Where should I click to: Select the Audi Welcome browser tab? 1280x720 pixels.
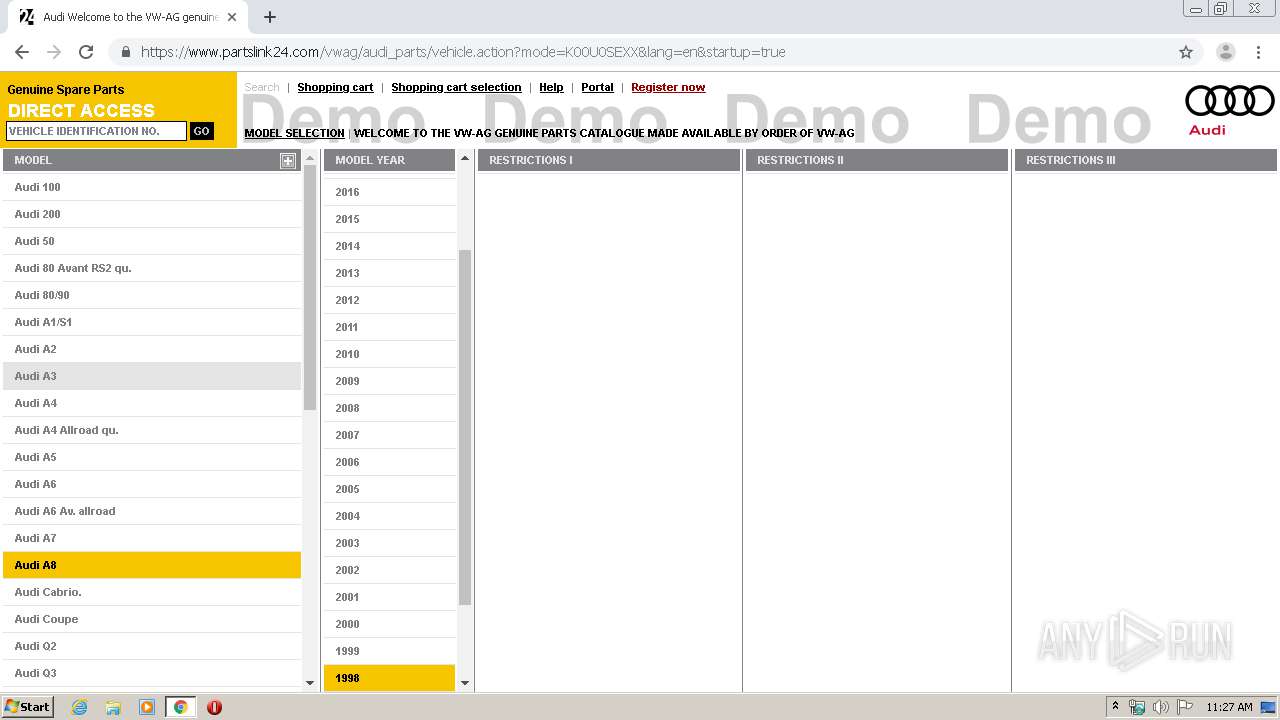click(130, 17)
